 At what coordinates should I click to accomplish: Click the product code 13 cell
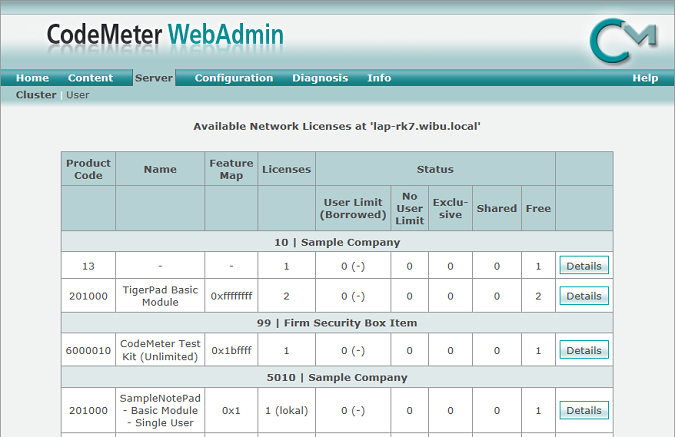88,266
